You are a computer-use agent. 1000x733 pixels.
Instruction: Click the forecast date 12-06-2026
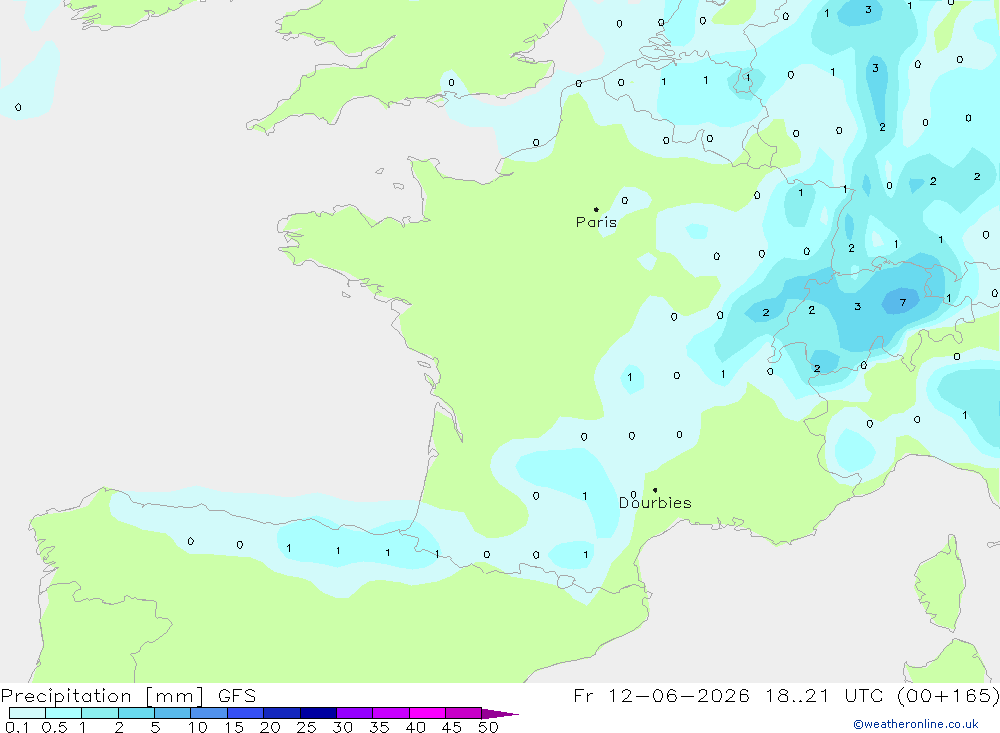tap(679, 695)
